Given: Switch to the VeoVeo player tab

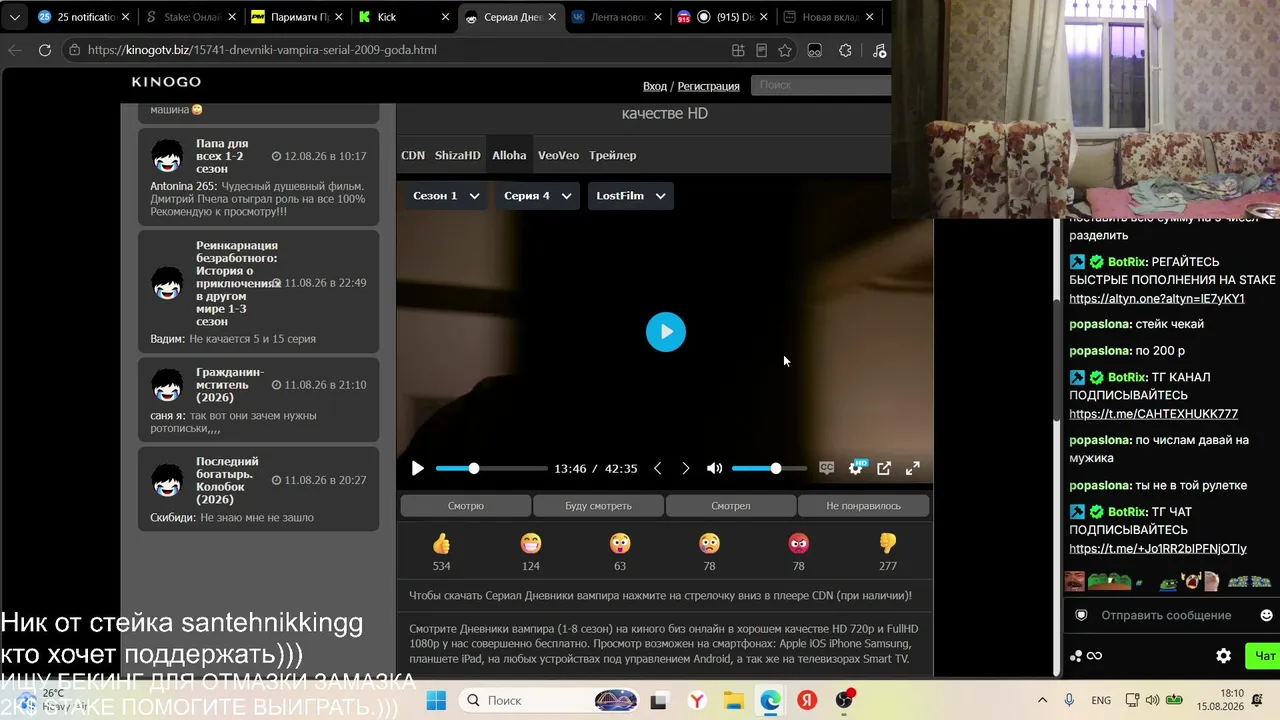Looking at the screenshot, I should [558, 155].
